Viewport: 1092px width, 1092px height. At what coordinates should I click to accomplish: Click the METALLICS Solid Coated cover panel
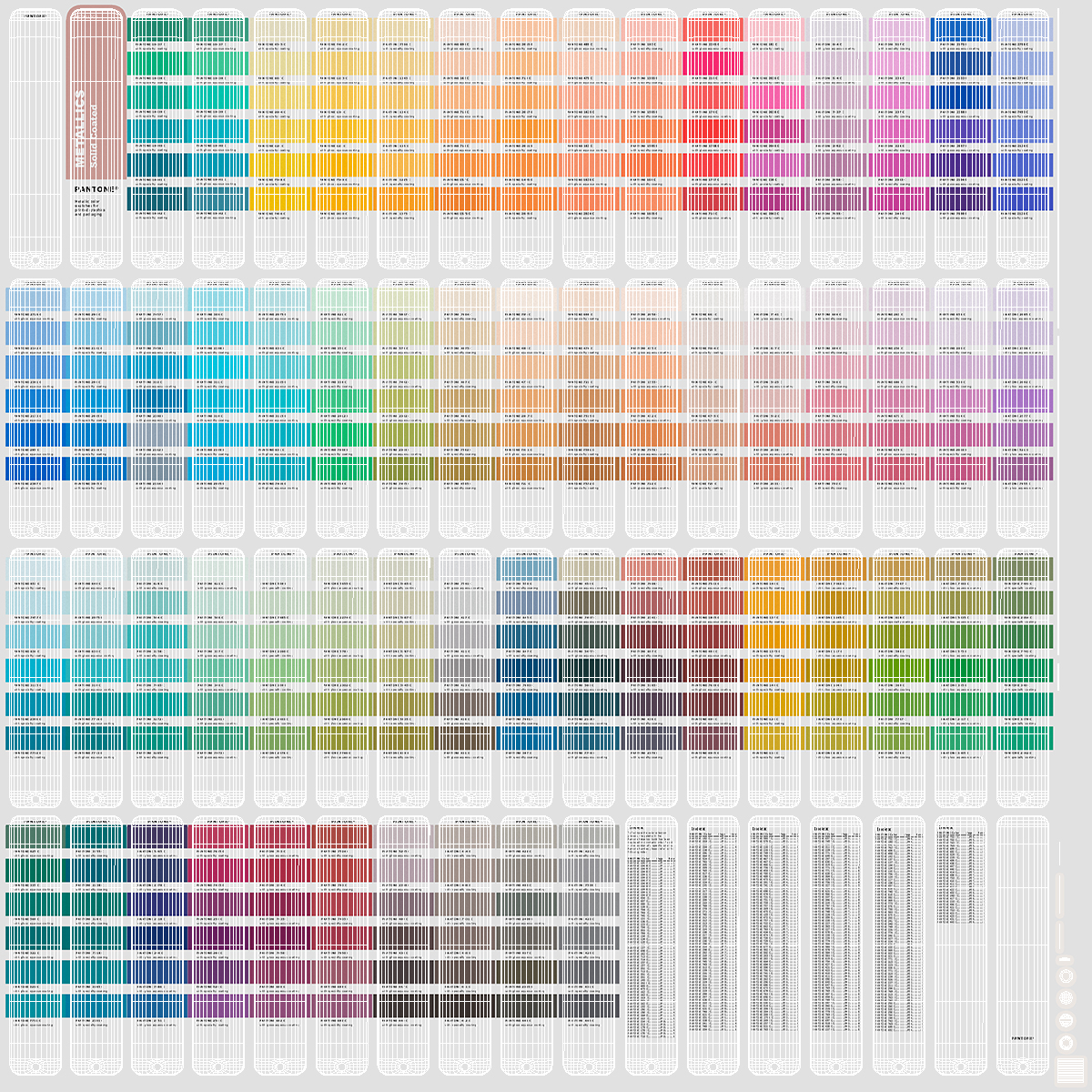pyautogui.click(x=96, y=93)
